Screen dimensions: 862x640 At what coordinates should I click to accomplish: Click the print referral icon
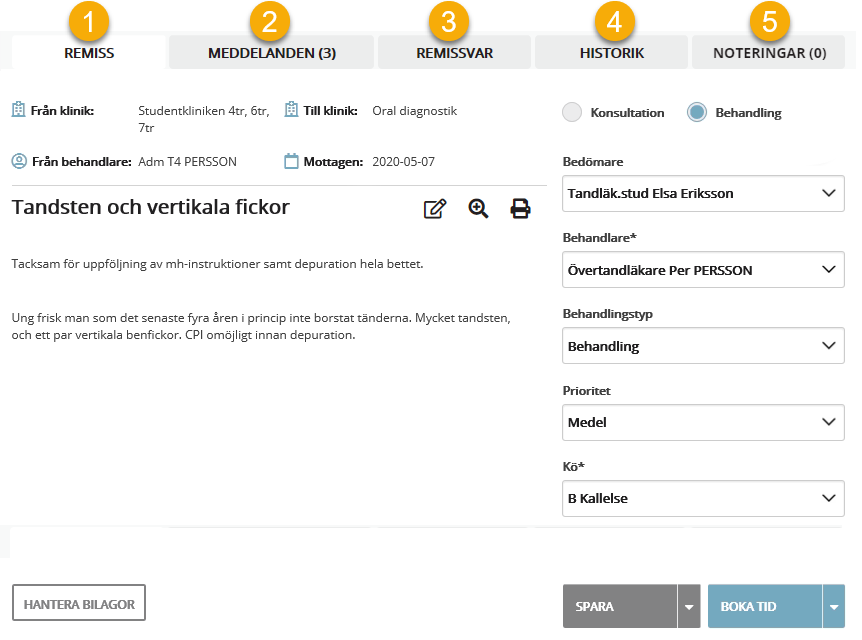click(521, 209)
